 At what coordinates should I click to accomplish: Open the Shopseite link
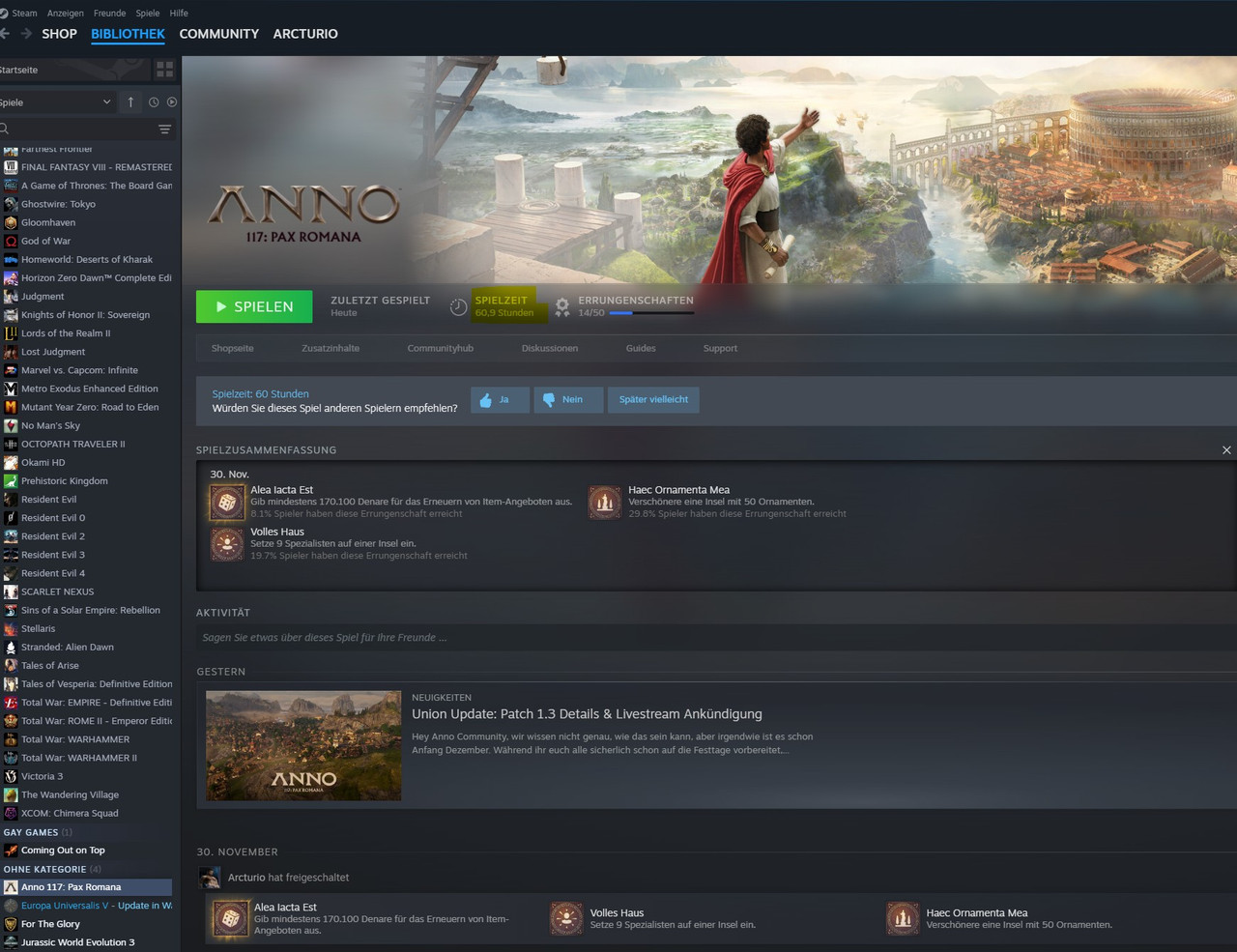(x=233, y=348)
